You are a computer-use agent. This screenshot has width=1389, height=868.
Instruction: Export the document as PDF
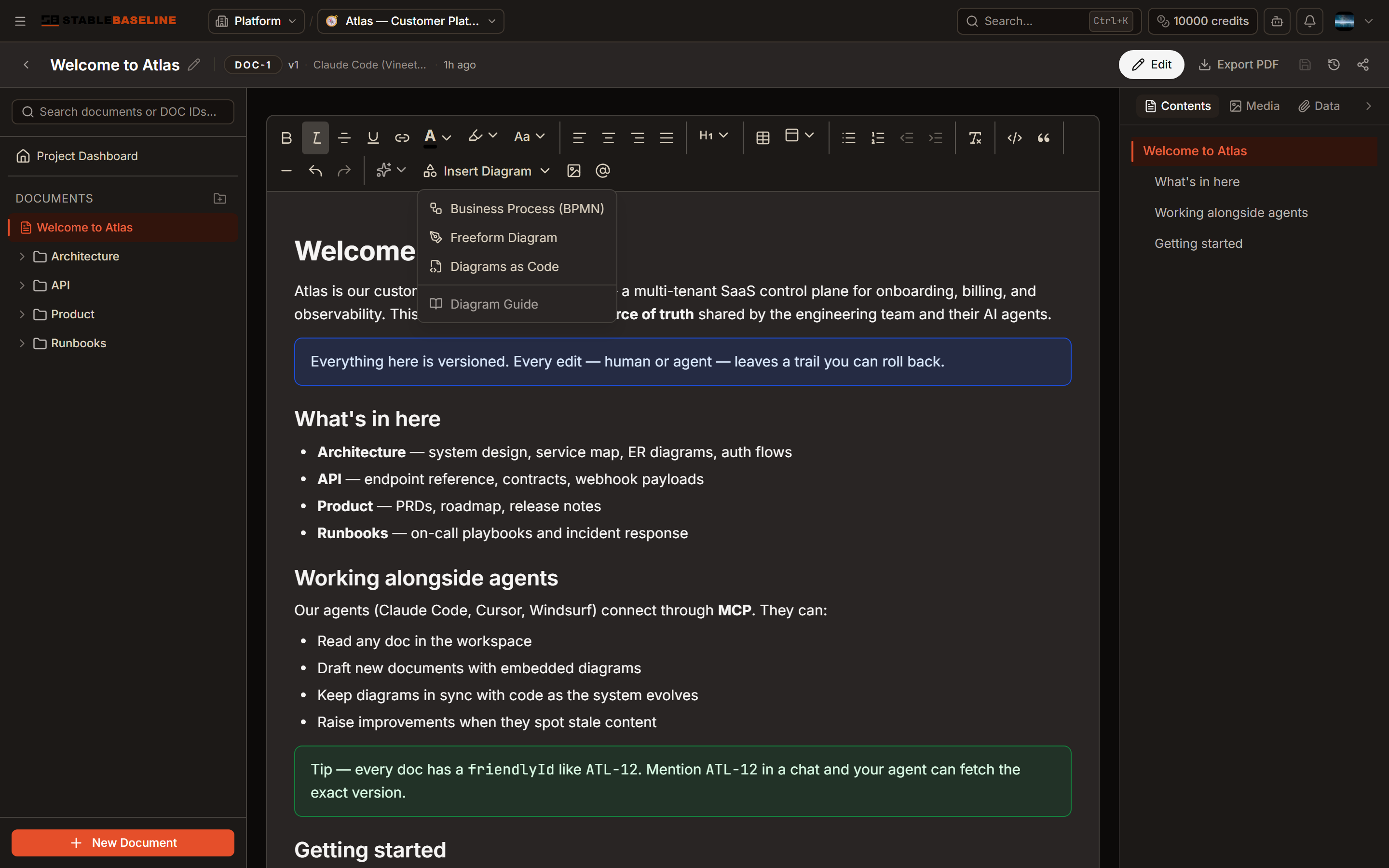point(1239,65)
